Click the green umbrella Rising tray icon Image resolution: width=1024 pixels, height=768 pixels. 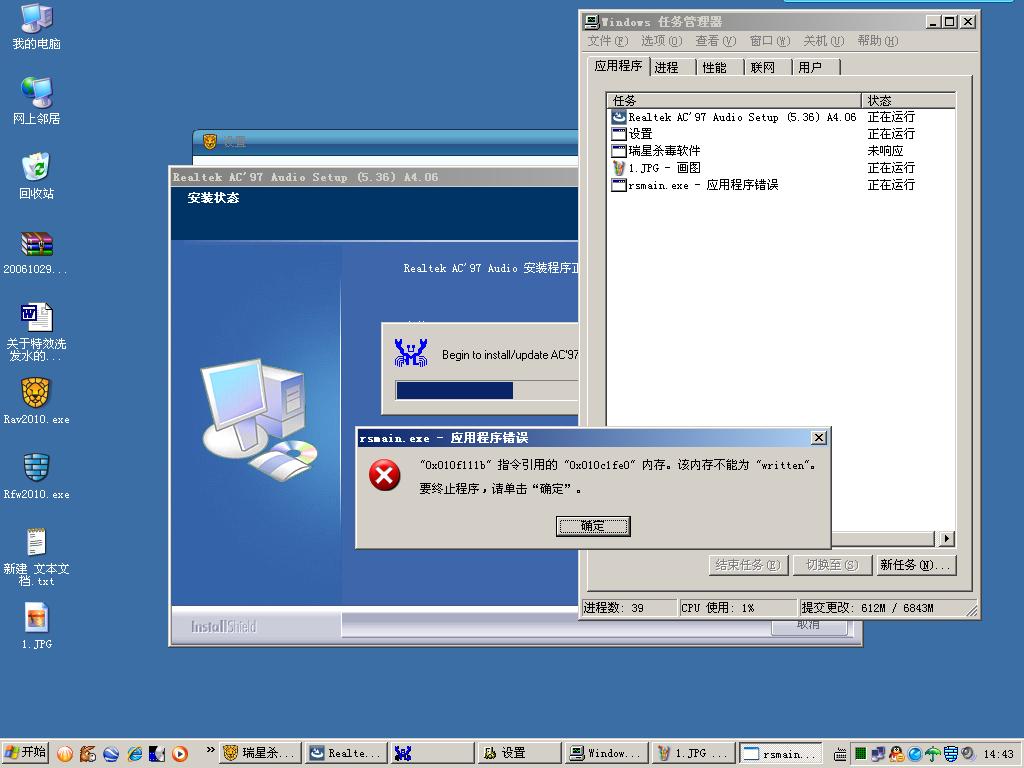[933, 754]
